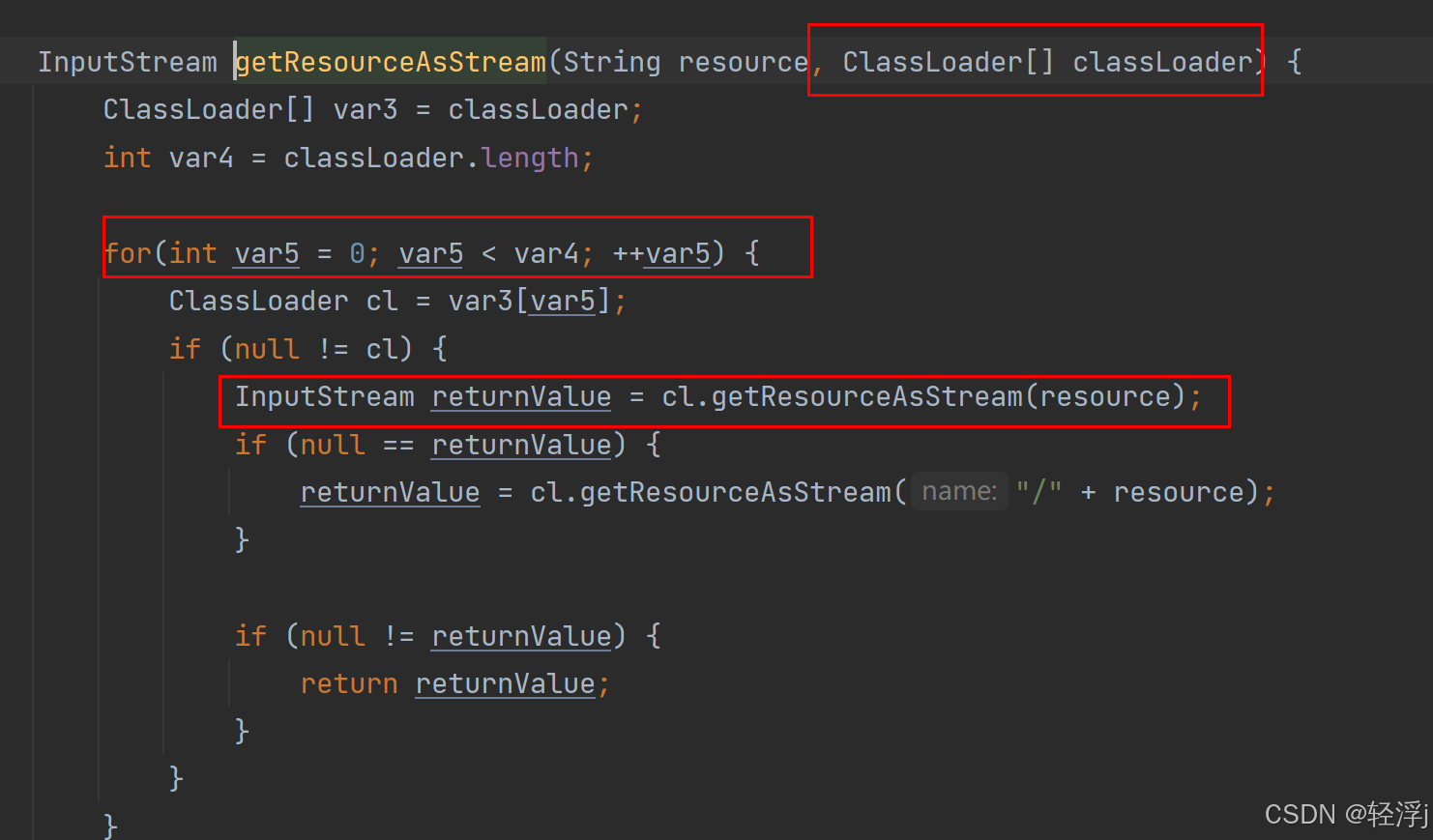Click the 0 literal in the for loop
The image size is (1433, 840).
358,253
